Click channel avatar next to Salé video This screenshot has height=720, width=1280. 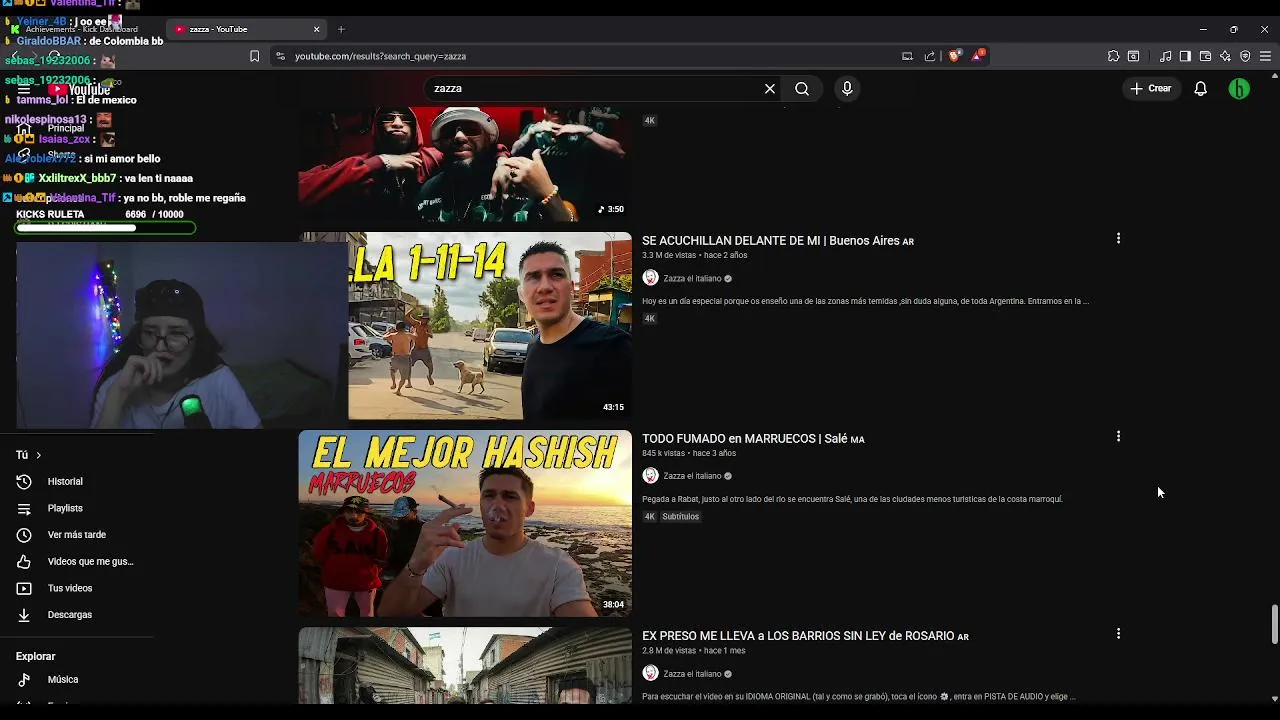pos(650,476)
